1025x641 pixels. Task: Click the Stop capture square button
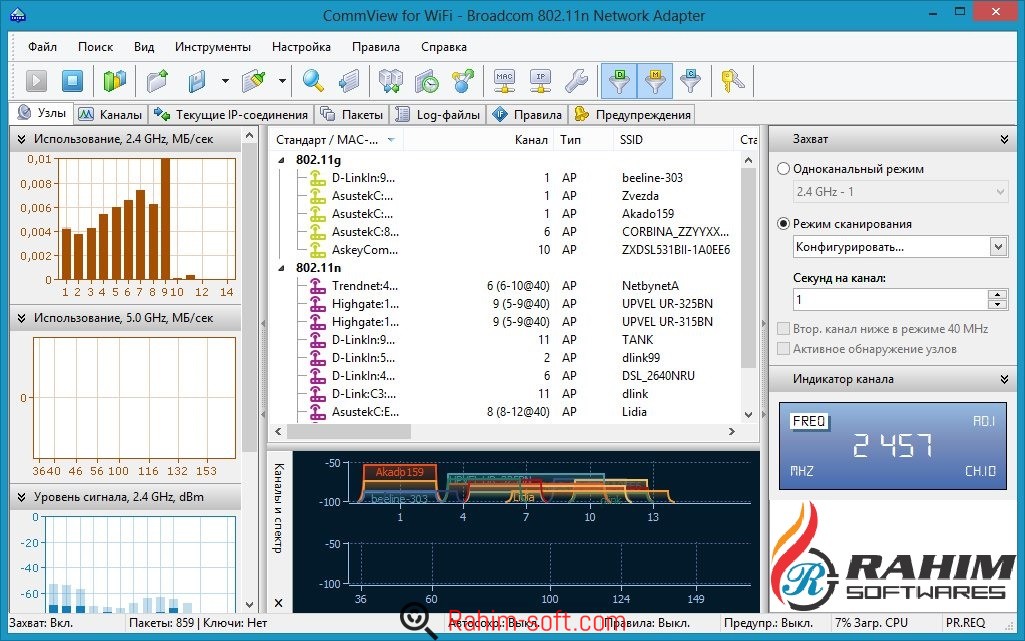71,81
